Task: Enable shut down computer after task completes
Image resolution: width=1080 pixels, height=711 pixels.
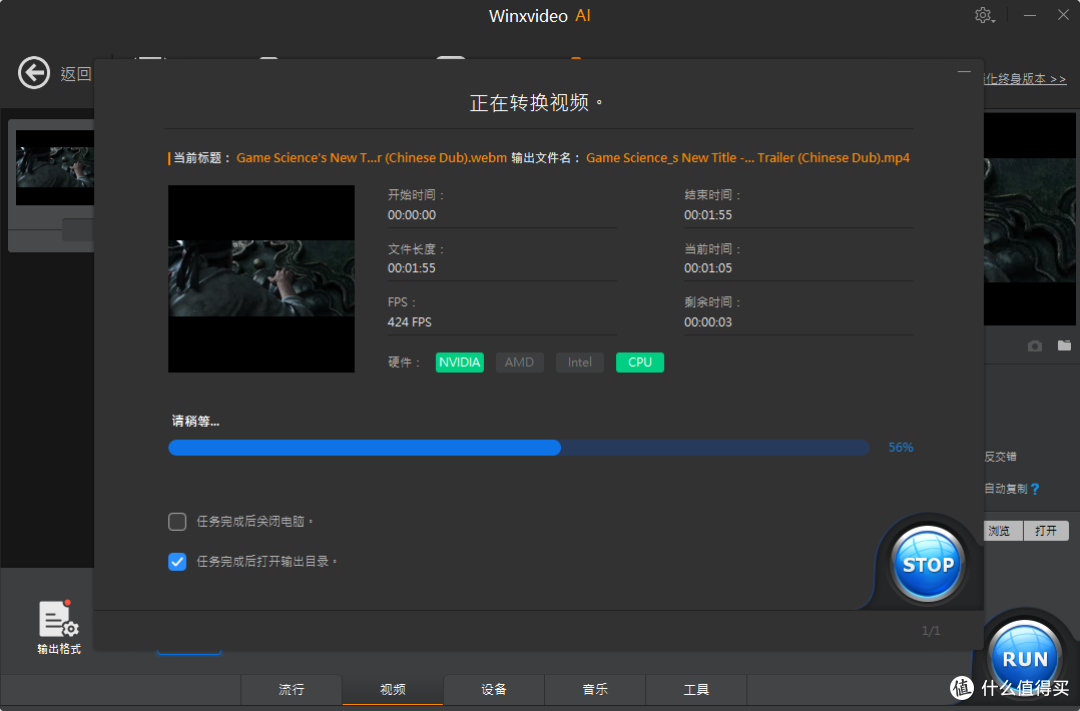Action: (177, 522)
